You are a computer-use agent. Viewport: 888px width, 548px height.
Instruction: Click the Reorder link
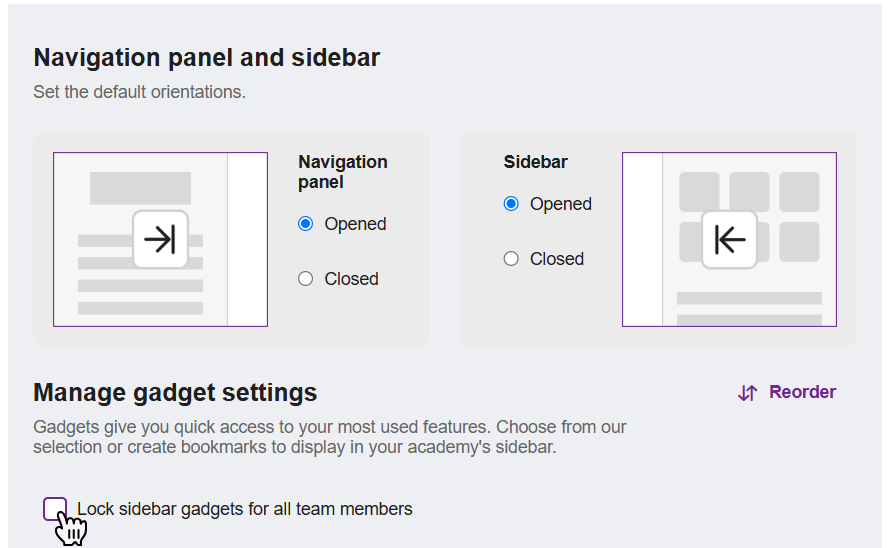point(787,392)
